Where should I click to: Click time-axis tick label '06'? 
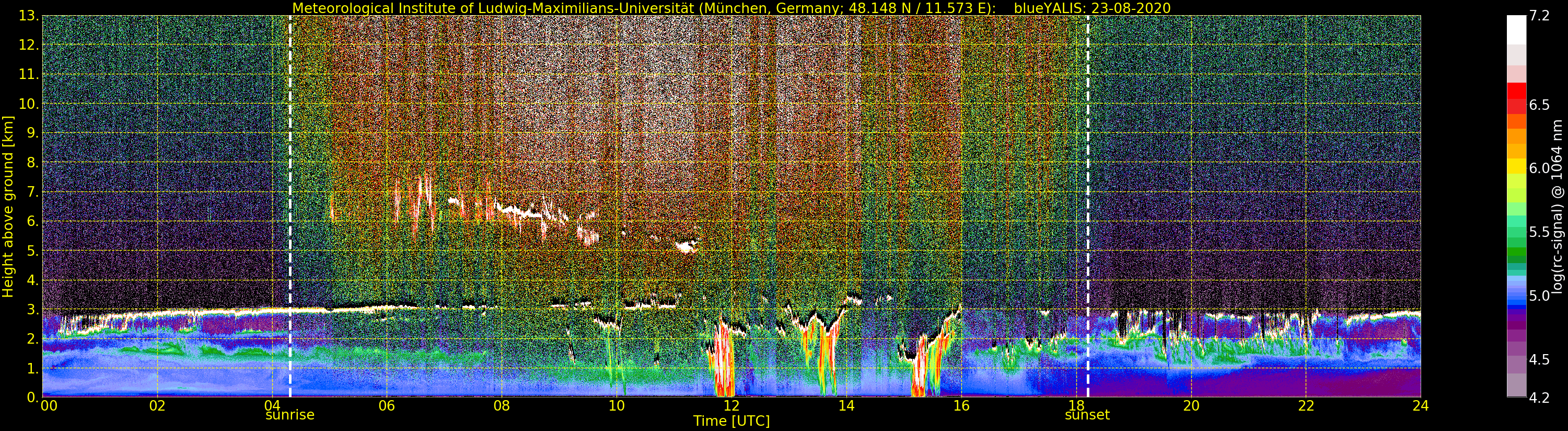(387, 405)
